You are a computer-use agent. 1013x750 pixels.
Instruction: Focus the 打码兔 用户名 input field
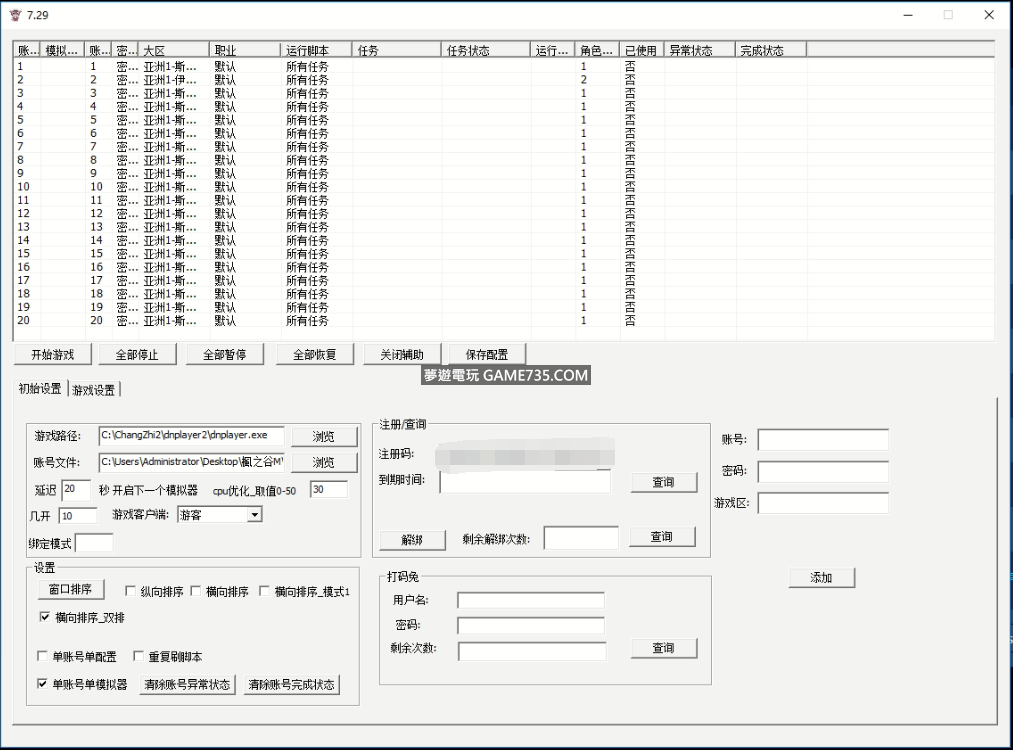pyautogui.click(x=530, y=600)
